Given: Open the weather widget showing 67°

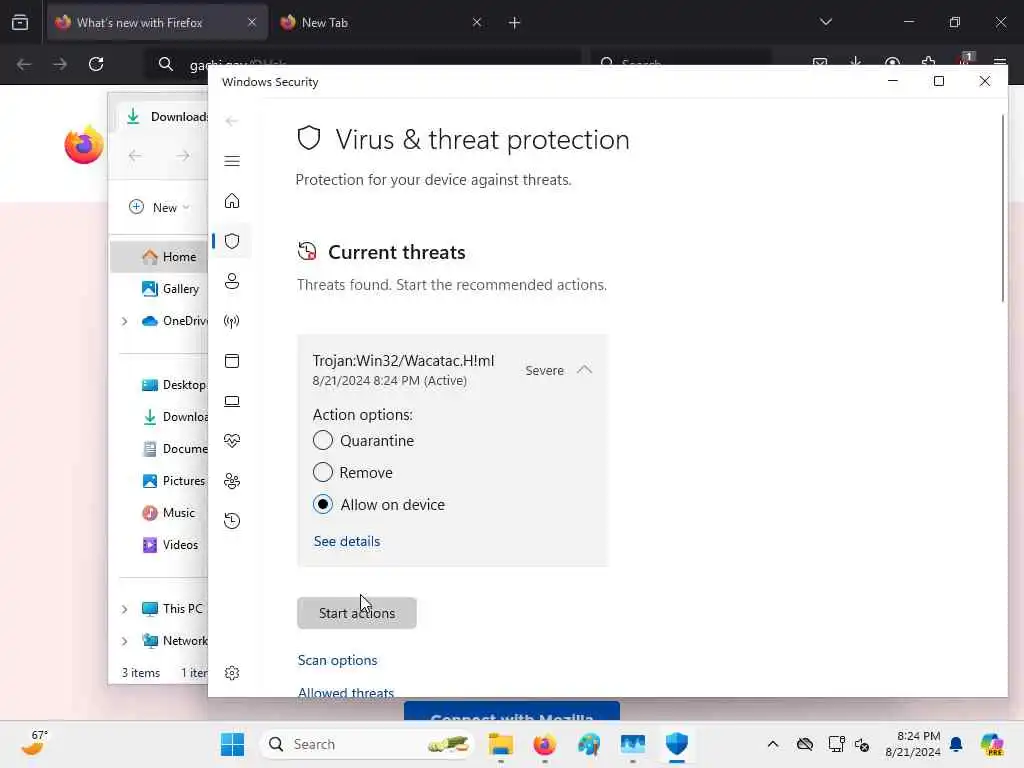Looking at the screenshot, I should pyautogui.click(x=35, y=744).
